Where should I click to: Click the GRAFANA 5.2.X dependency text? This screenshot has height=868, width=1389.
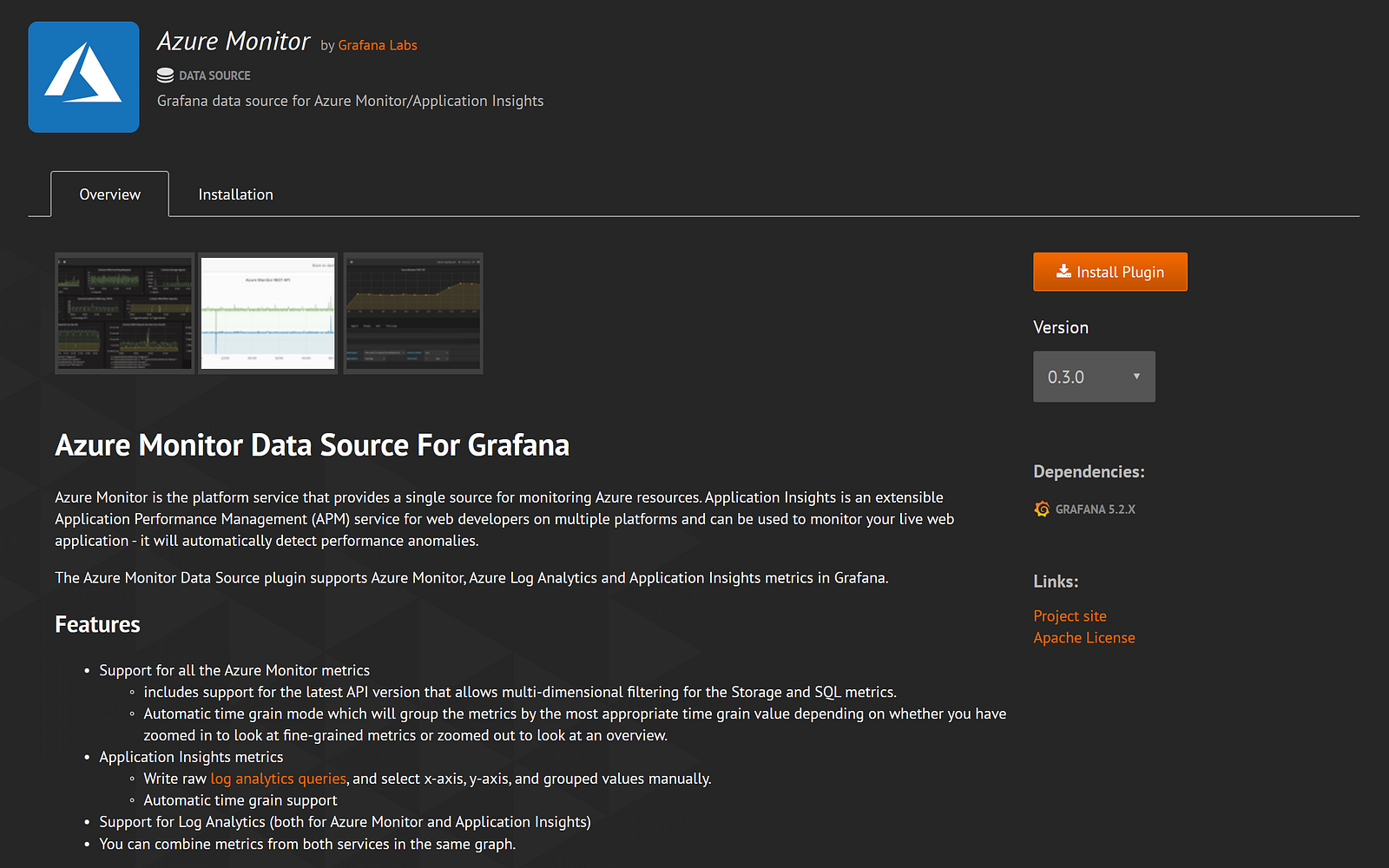pos(1096,510)
